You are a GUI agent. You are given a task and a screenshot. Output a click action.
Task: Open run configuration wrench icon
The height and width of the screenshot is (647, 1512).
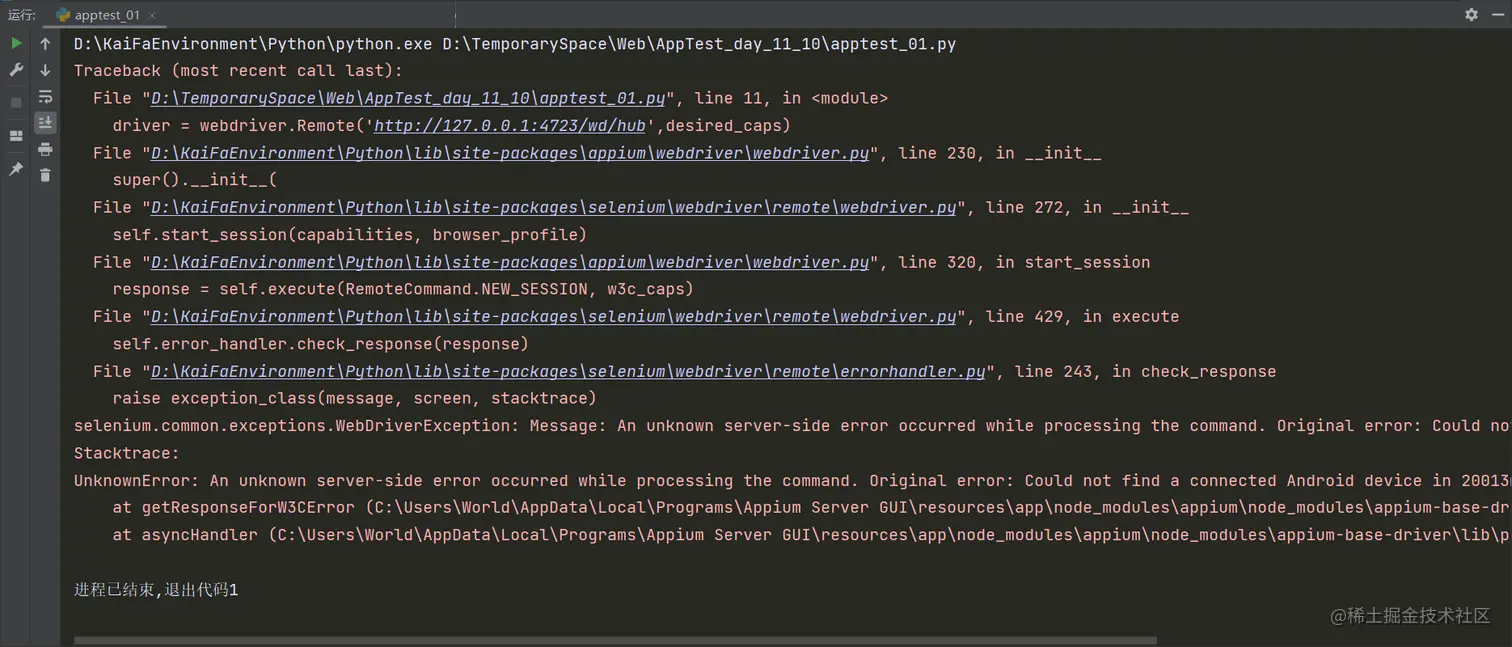pos(16,70)
